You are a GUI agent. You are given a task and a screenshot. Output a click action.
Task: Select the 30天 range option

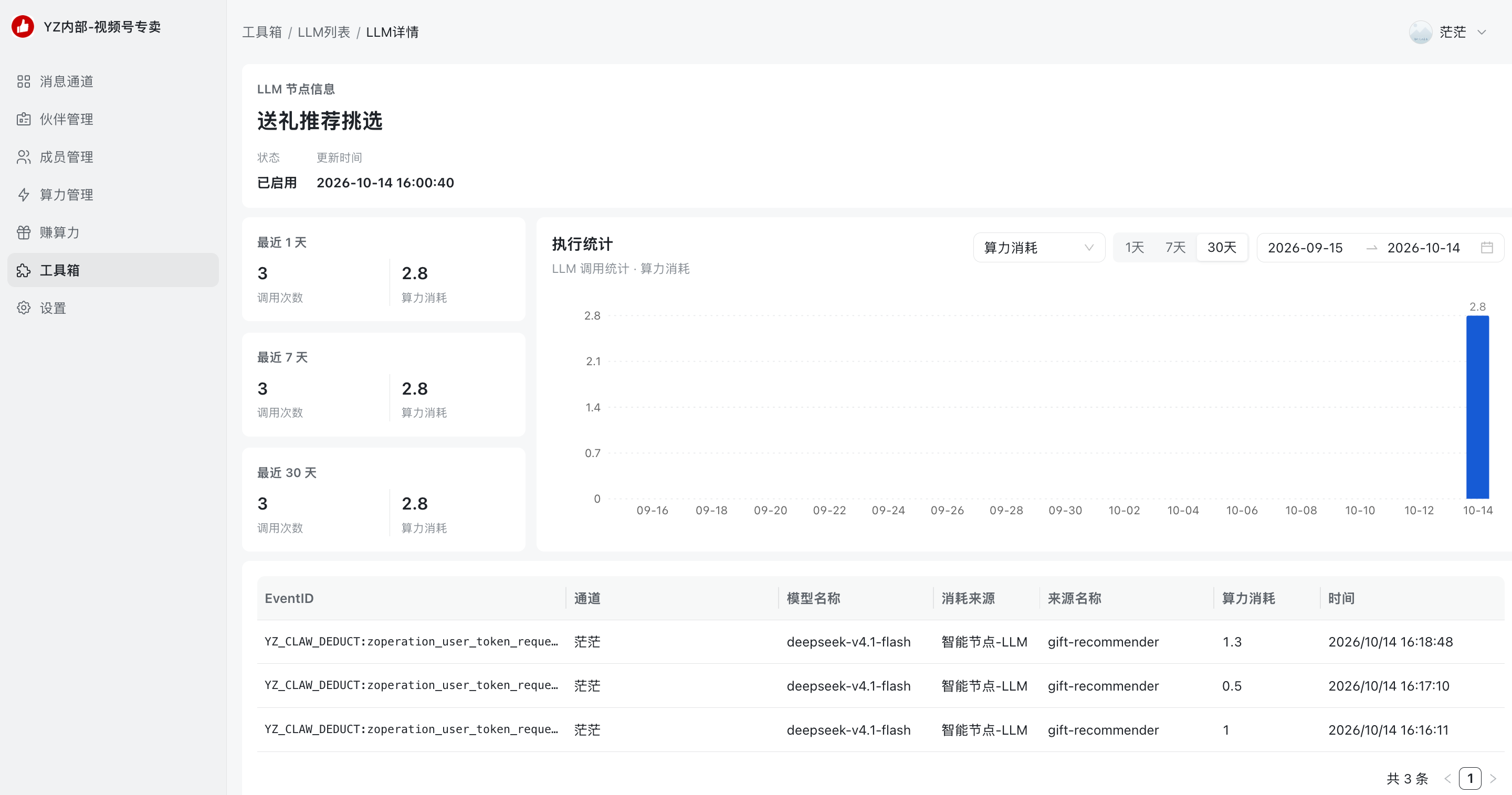pos(1222,248)
